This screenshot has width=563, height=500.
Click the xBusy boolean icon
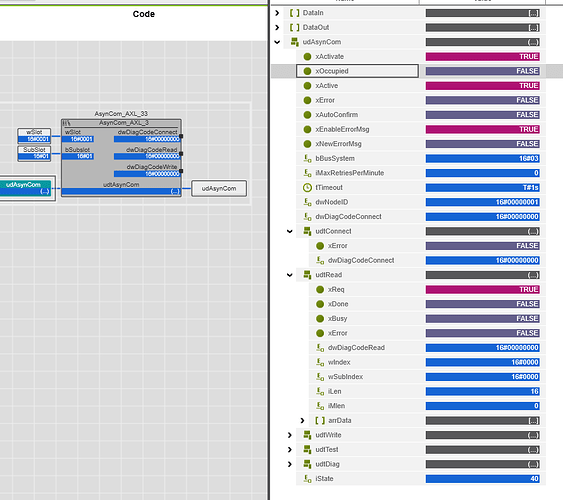point(320,319)
